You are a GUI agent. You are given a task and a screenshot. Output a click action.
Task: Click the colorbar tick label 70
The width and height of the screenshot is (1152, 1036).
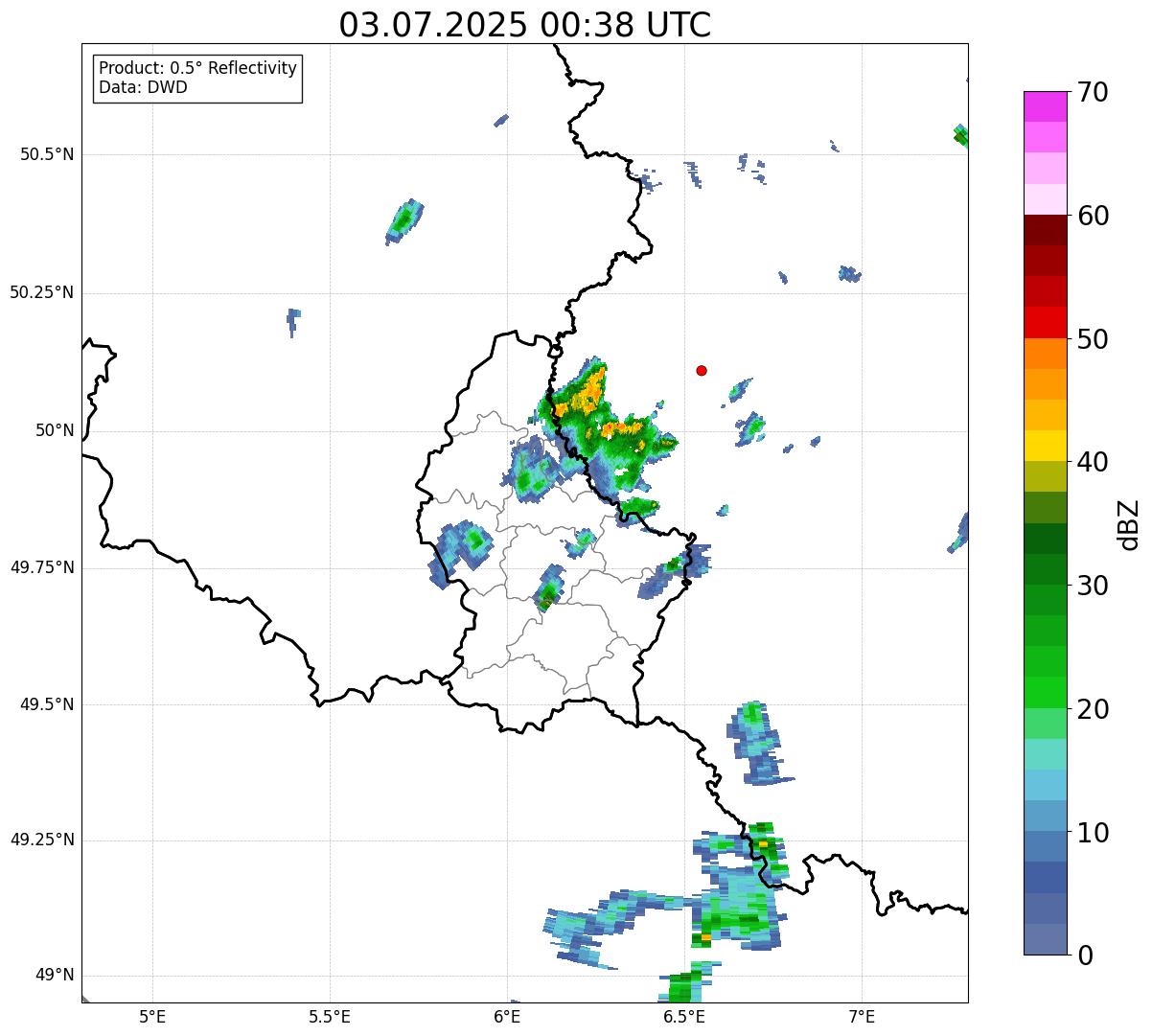tap(1092, 93)
